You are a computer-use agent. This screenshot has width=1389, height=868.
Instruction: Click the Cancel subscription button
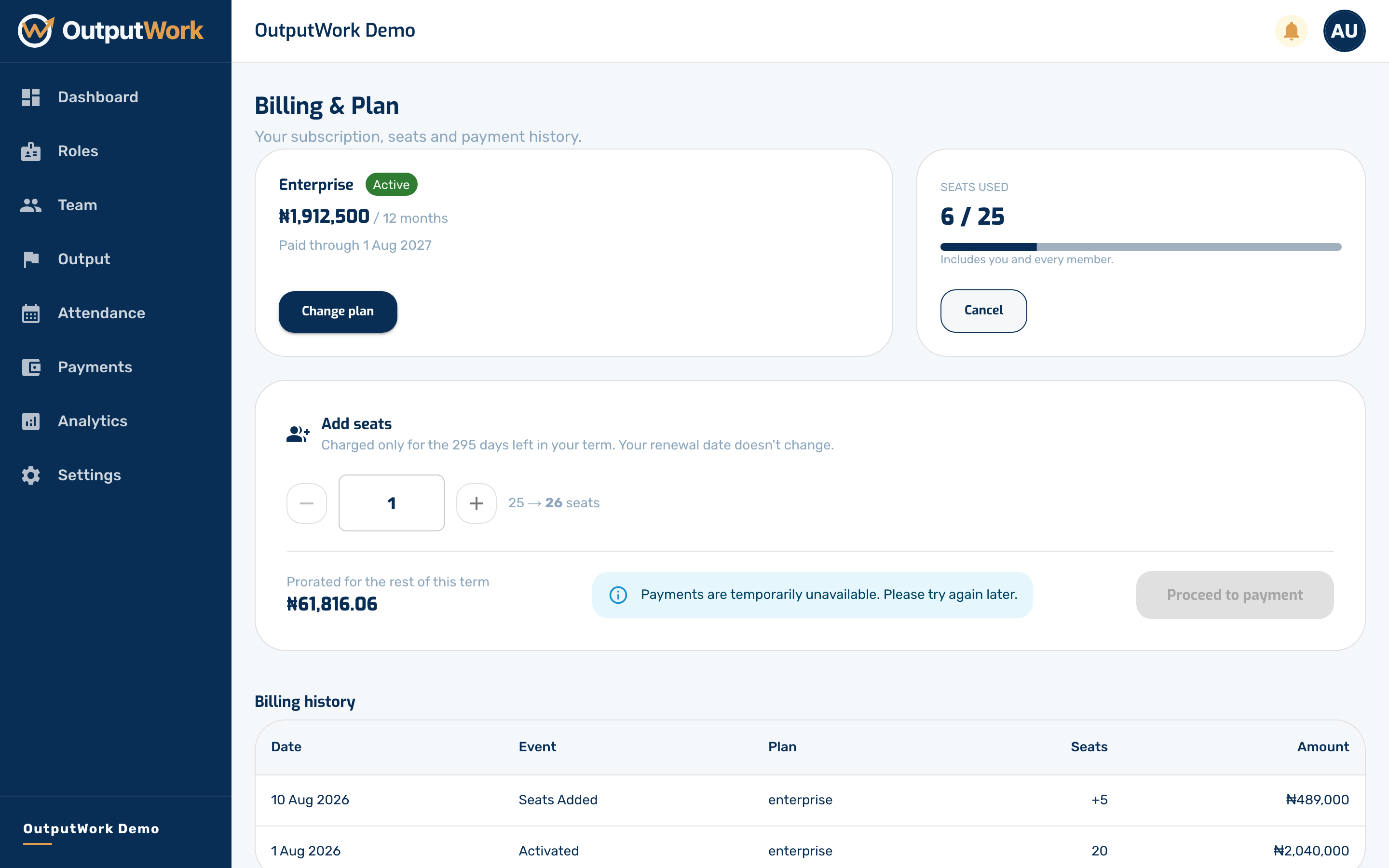(984, 311)
